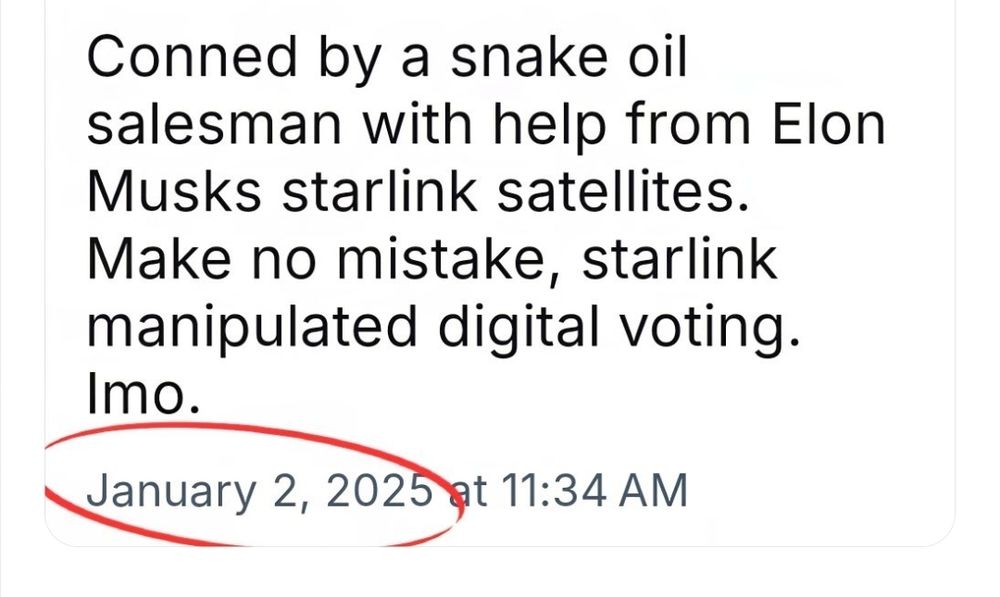Click the word 'salesman' in the post

(214, 125)
